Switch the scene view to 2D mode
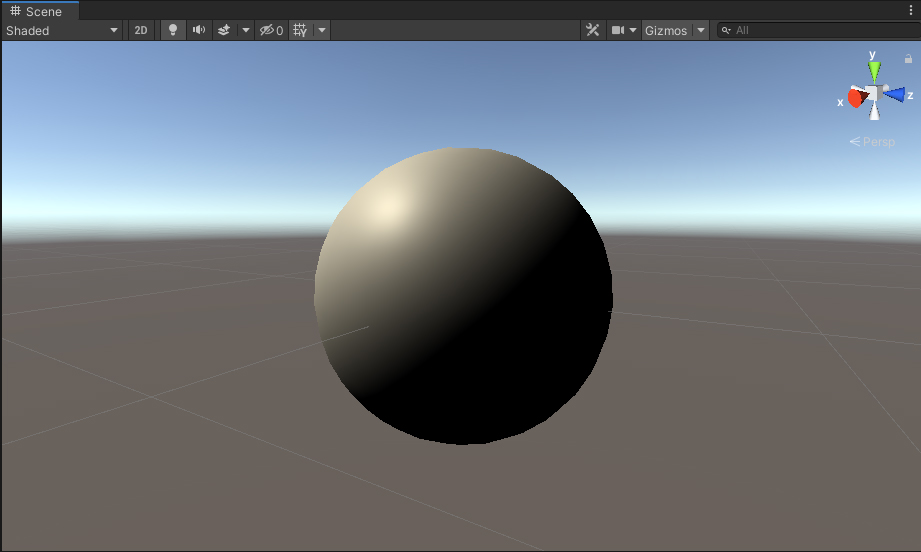This screenshot has height=552, width=921. tap(141, 30)
